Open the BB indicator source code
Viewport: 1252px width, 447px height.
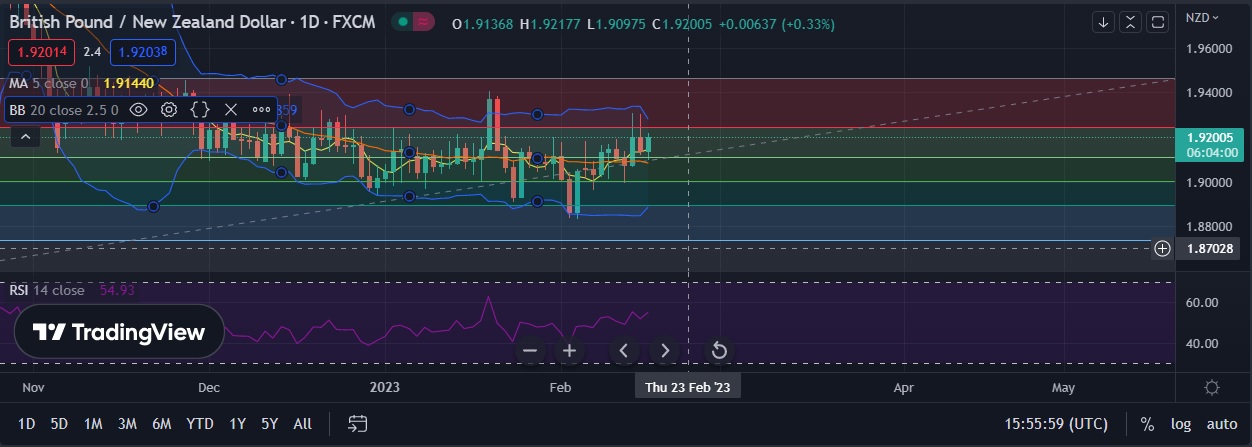200,110
